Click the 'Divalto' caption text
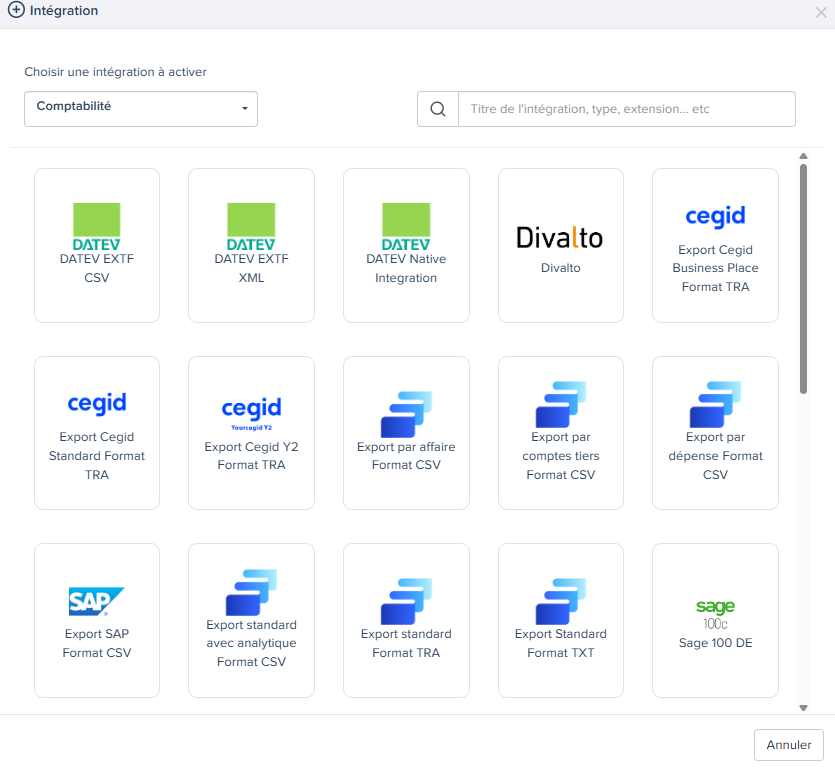Viewport: 835px width, 769px height. coord(561,268)
